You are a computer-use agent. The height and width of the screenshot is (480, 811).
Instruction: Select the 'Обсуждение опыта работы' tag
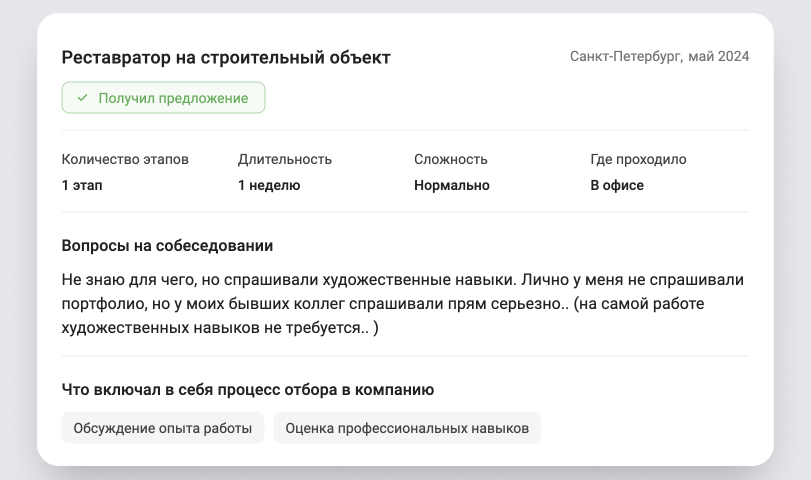pos(163,428)
